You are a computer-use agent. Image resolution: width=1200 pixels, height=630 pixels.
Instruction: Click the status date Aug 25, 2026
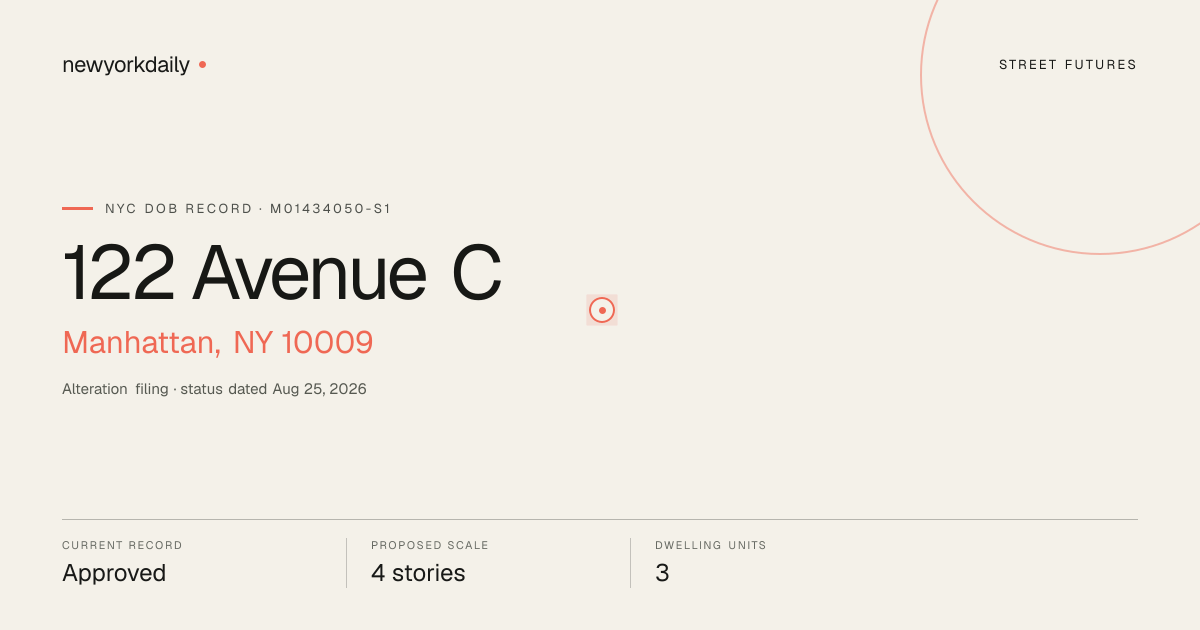(320, 389)
